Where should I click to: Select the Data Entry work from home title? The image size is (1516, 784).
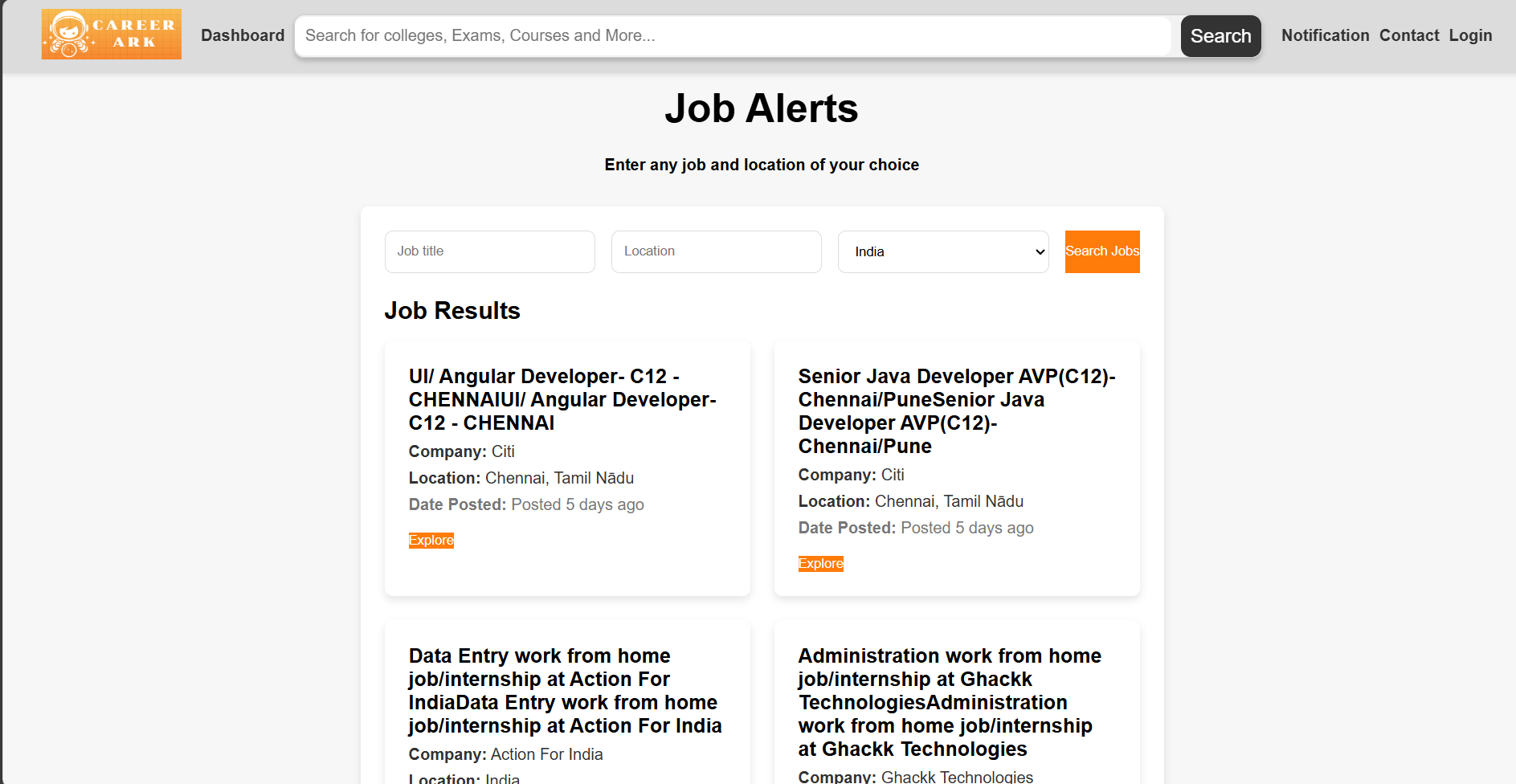[x=565, y=691]
